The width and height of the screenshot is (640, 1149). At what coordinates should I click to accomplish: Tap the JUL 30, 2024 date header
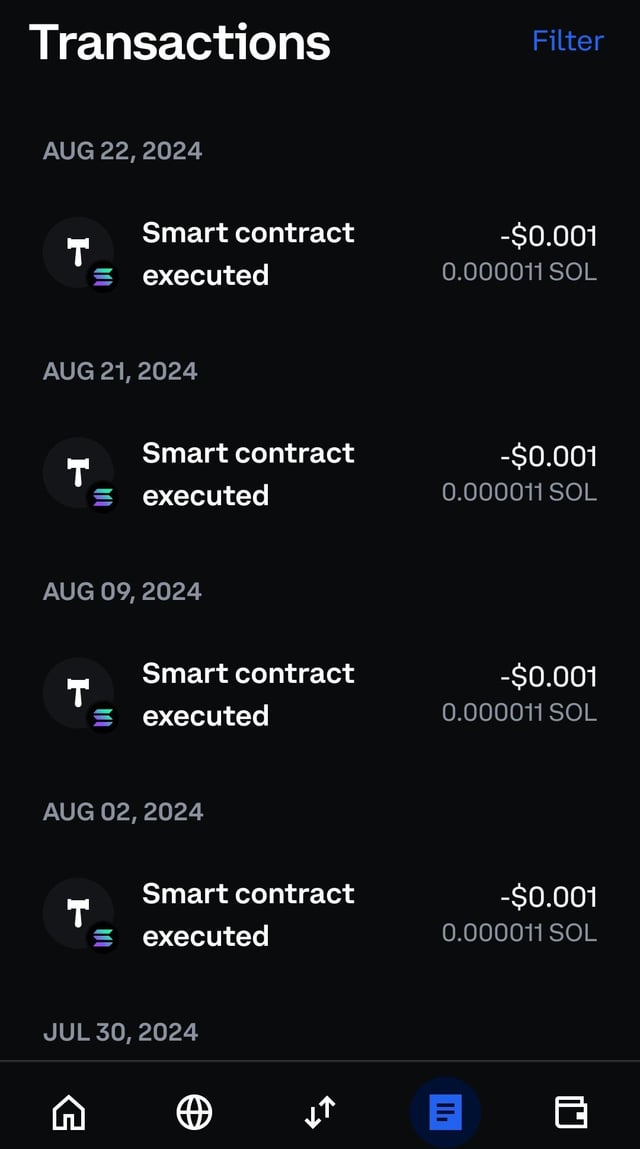click(x=120, y=1031)
